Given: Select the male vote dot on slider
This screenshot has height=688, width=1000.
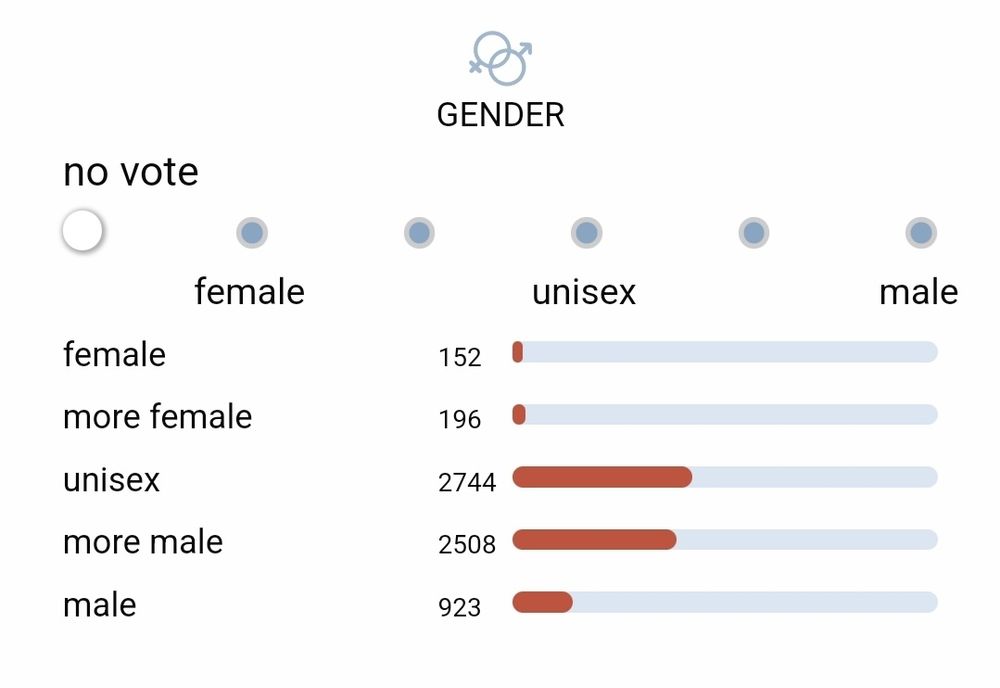Looking at the screenshot, I should (x=920, y=233).
